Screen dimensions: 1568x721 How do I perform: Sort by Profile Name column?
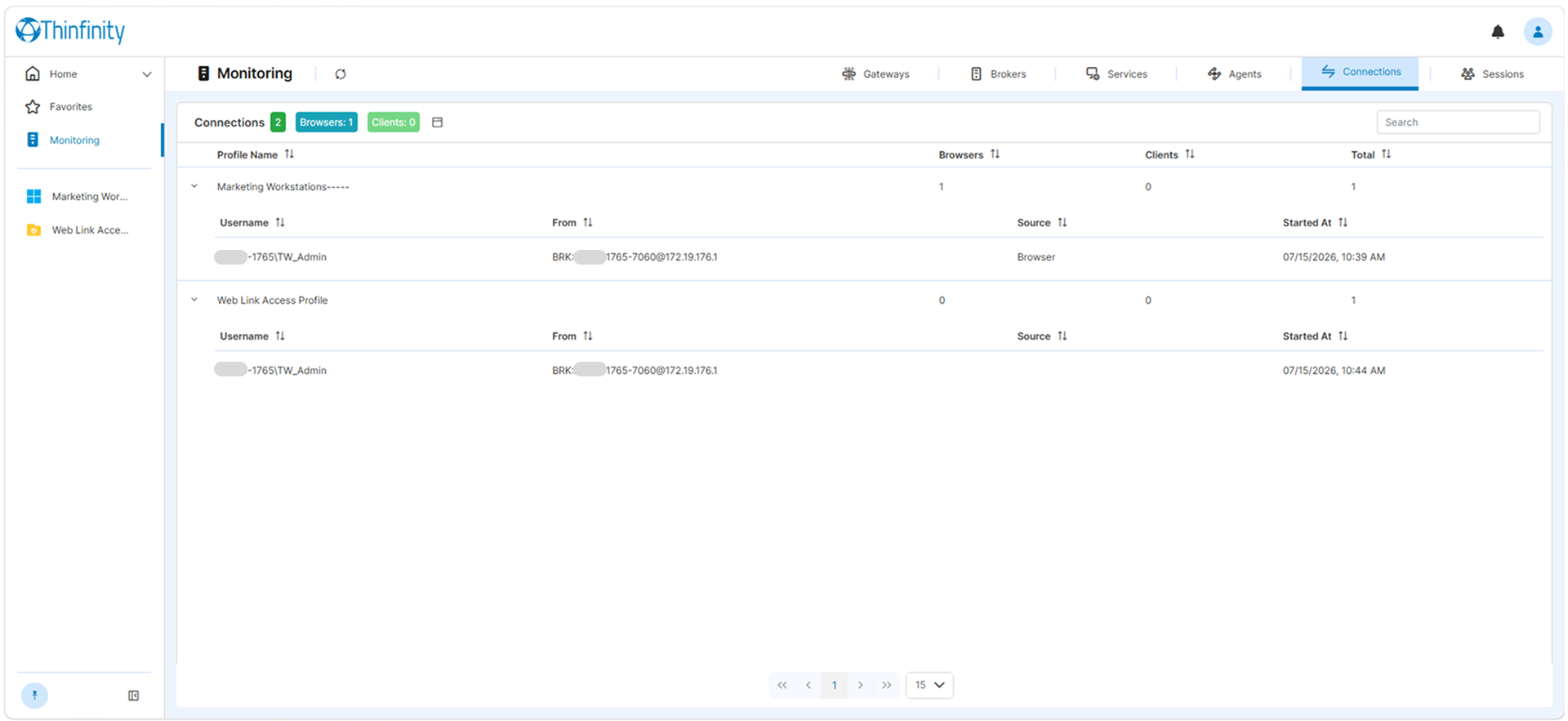point(289,154)
